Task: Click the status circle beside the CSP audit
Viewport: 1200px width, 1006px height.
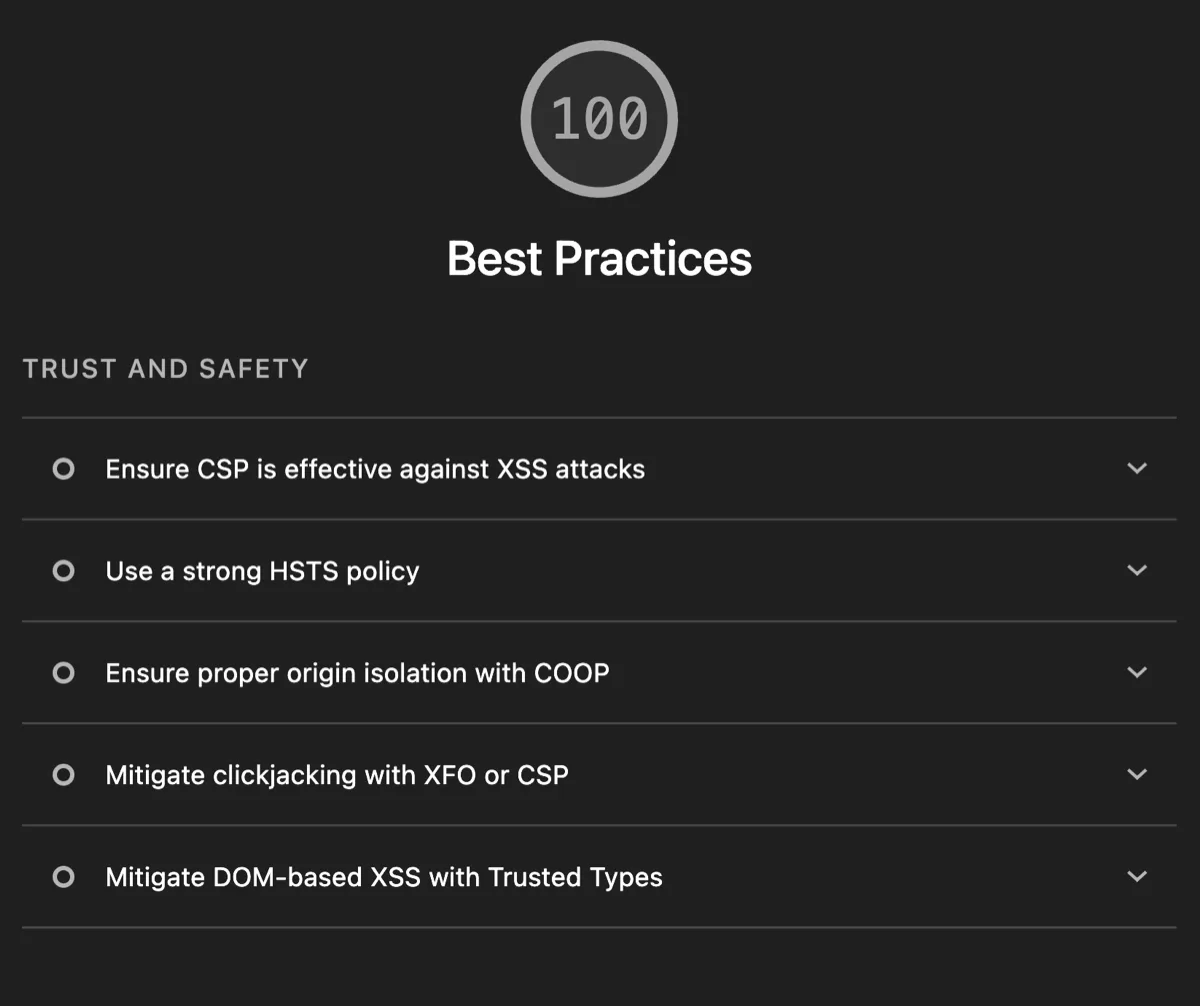Action: pyautogui.click(x=63, y=469)
